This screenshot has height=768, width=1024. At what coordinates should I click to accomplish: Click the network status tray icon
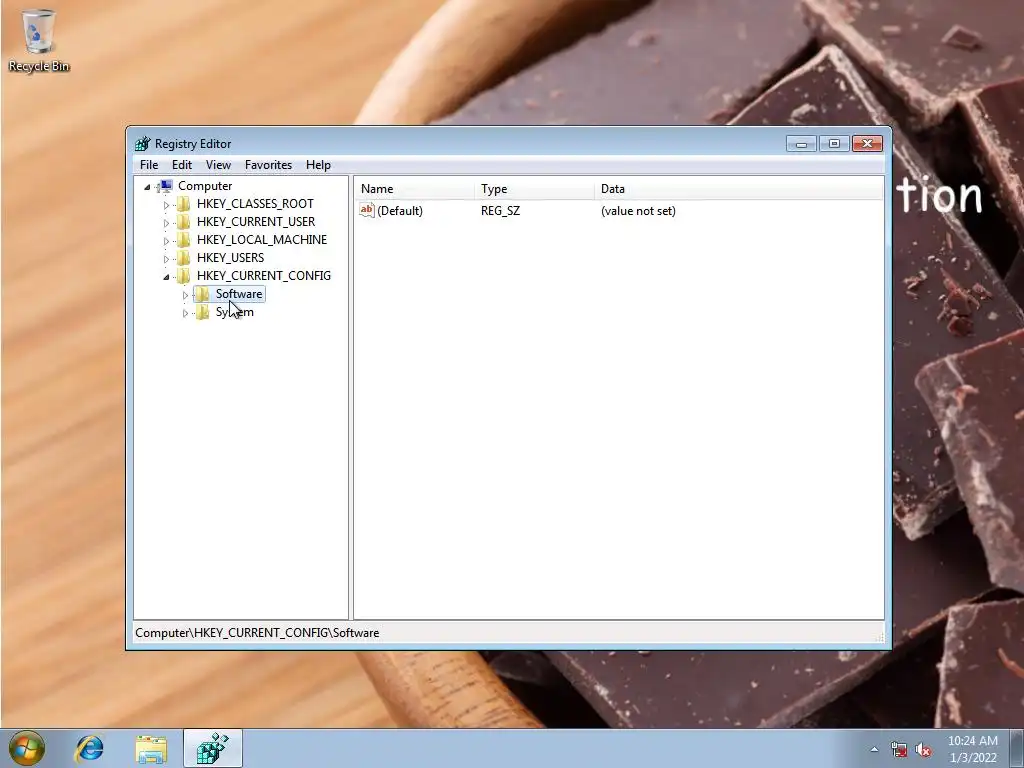[x=899, y=750]
